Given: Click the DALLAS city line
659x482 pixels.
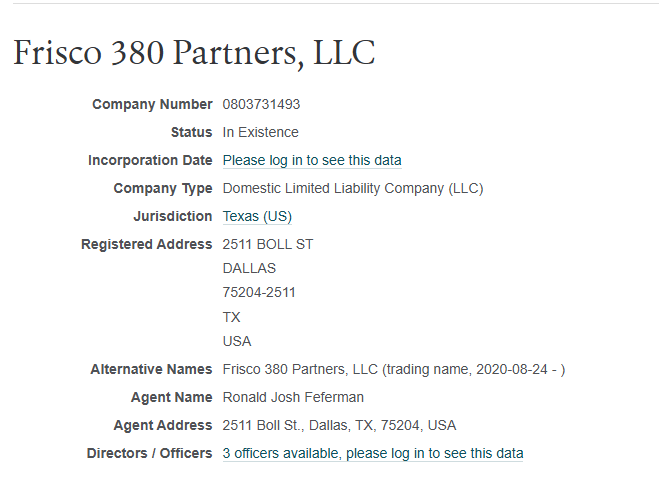Looking at the screenshot, I should (x=249, y=268).
